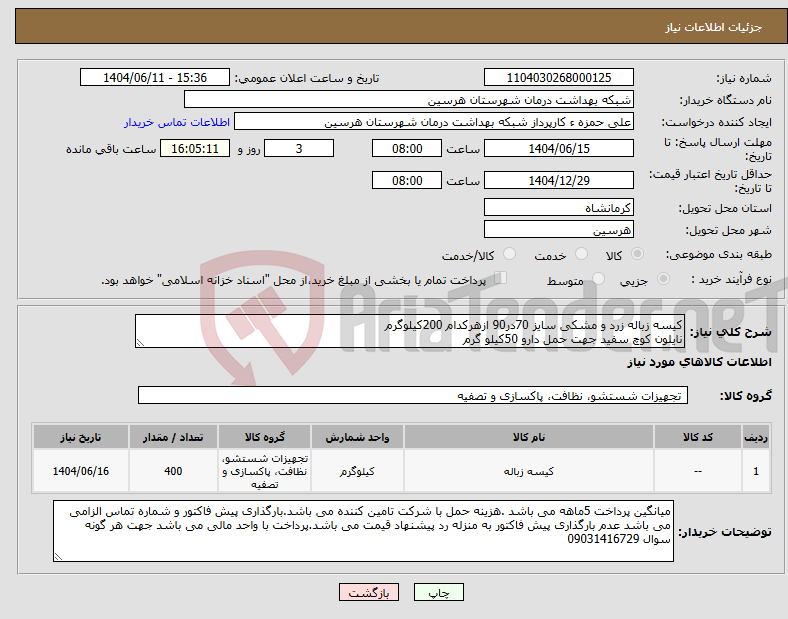Click the کد کالا cell showing --
788x619 pixels.
(698, 471)
